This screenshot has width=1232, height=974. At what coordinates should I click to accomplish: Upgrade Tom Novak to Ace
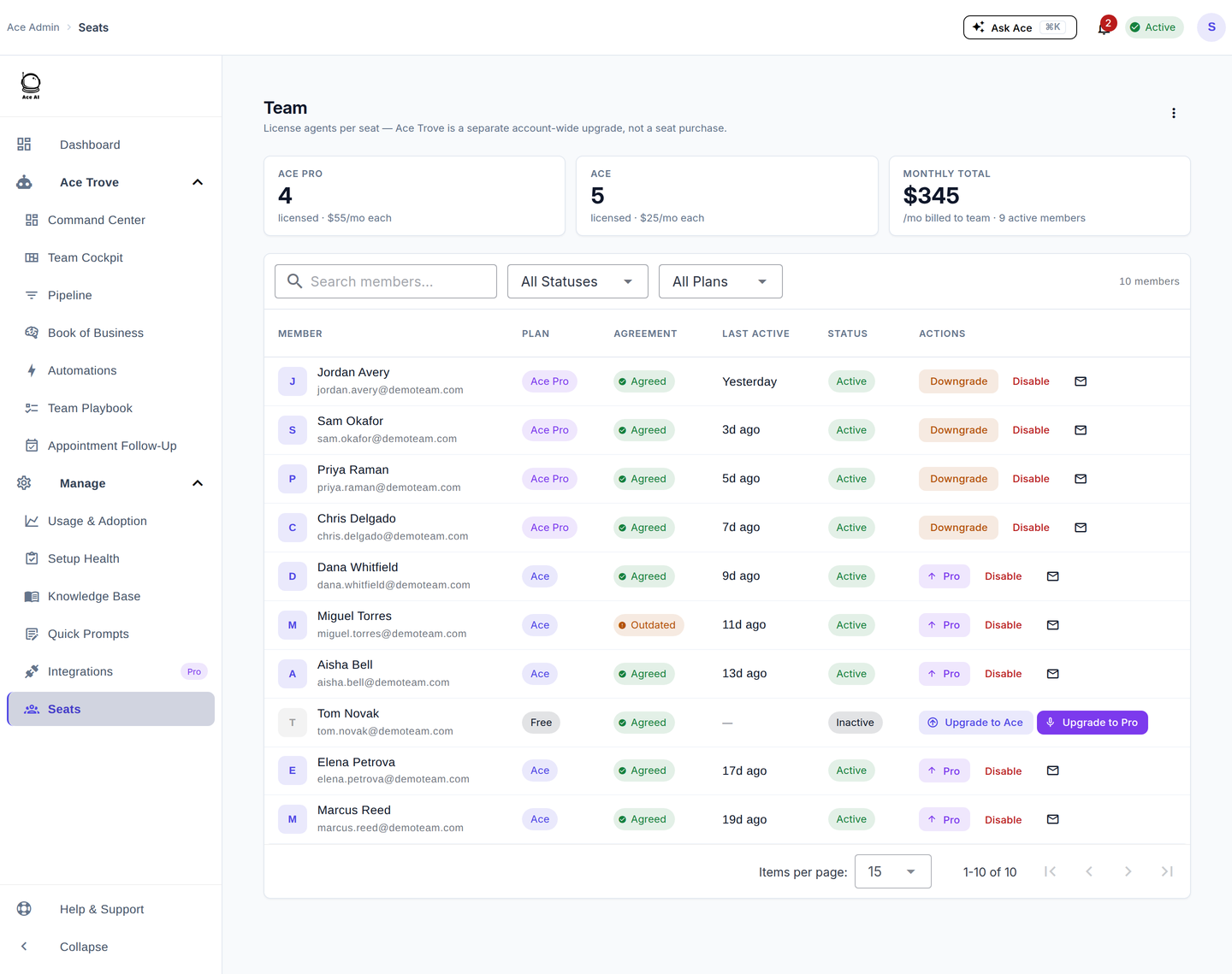tap(975, 723)
